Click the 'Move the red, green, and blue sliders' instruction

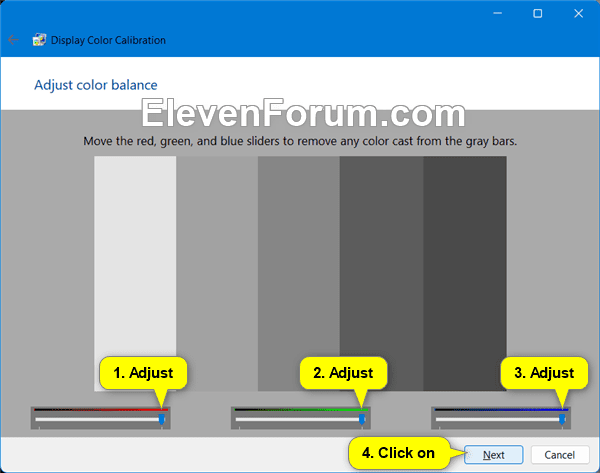coord(300,141)
